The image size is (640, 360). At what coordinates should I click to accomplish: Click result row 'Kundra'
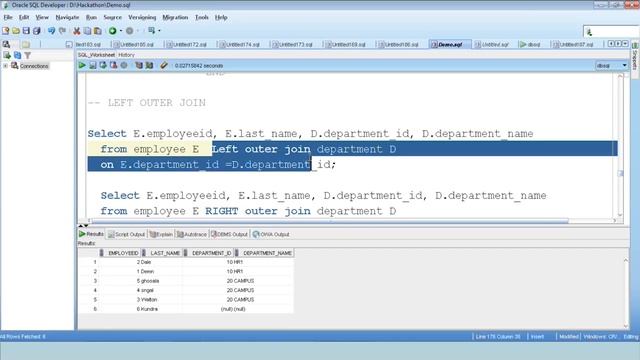pos(186,309)
